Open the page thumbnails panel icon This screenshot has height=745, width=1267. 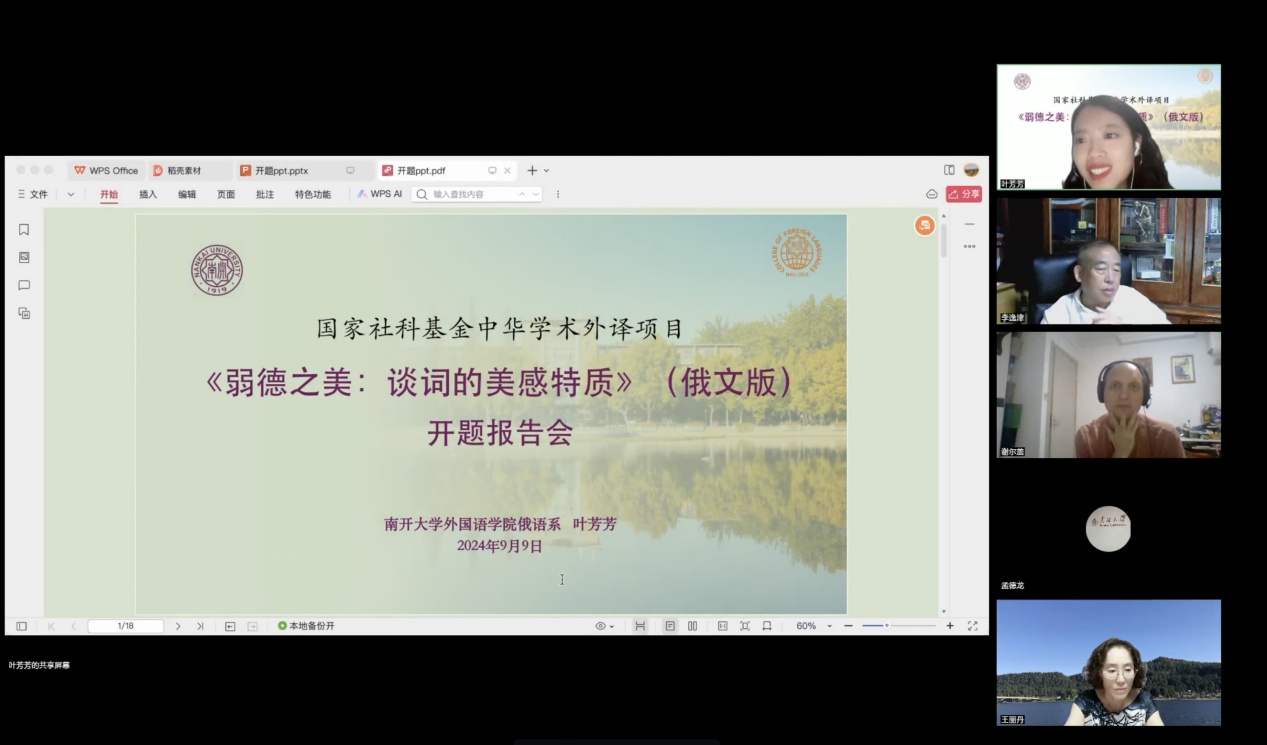click(24, 257)
